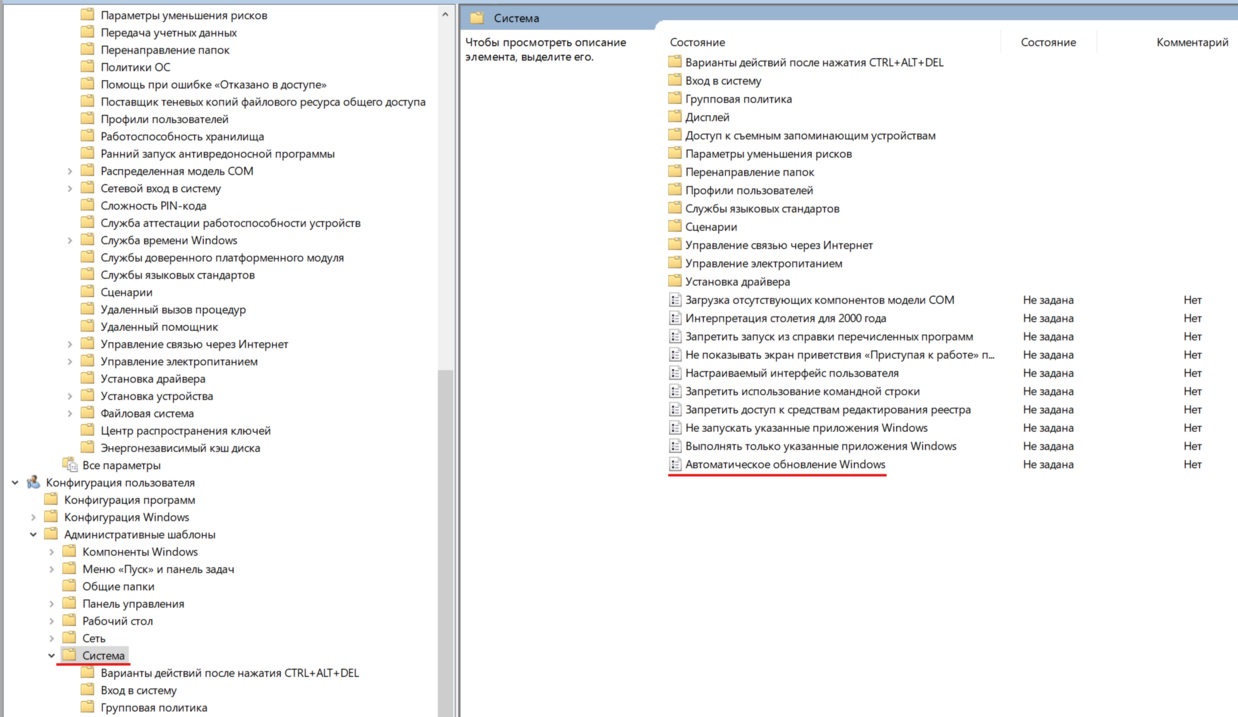Collapse the Административные шаблоны node
The width and height of the screenshot is (1238, 717).
click(x=34, y=535)
